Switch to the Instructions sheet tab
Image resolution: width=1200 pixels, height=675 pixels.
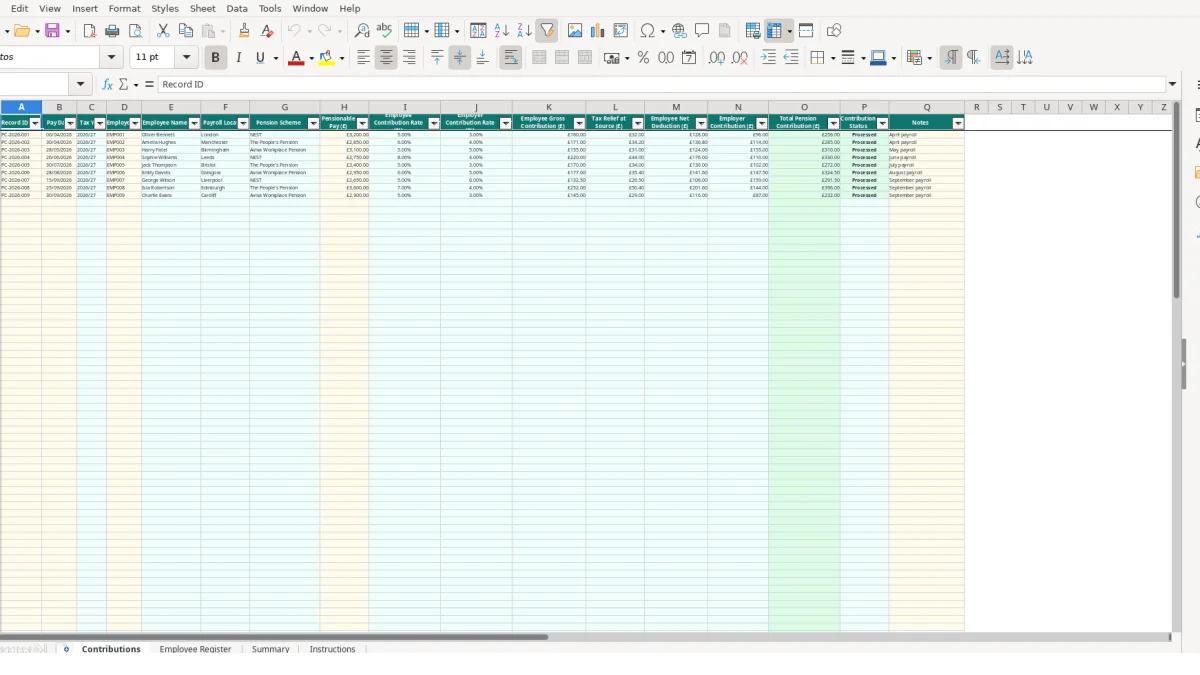pos(333,649)
